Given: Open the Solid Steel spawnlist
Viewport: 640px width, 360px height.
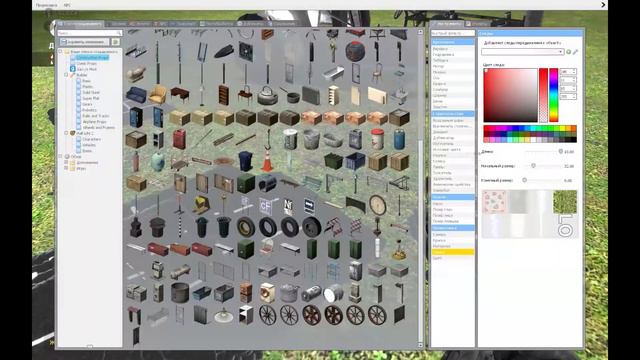Looking at the screenshot, I should [91, 93].
